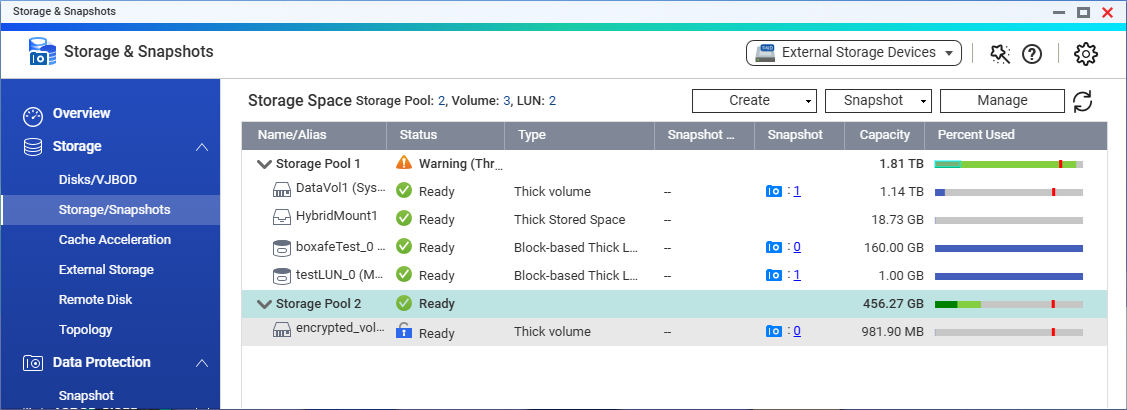The height and width of the screenshot is (410, 1127).
Task: Select Cache Acceleration in sidebar
Action: pyautogui.click(x=114, y=240)
